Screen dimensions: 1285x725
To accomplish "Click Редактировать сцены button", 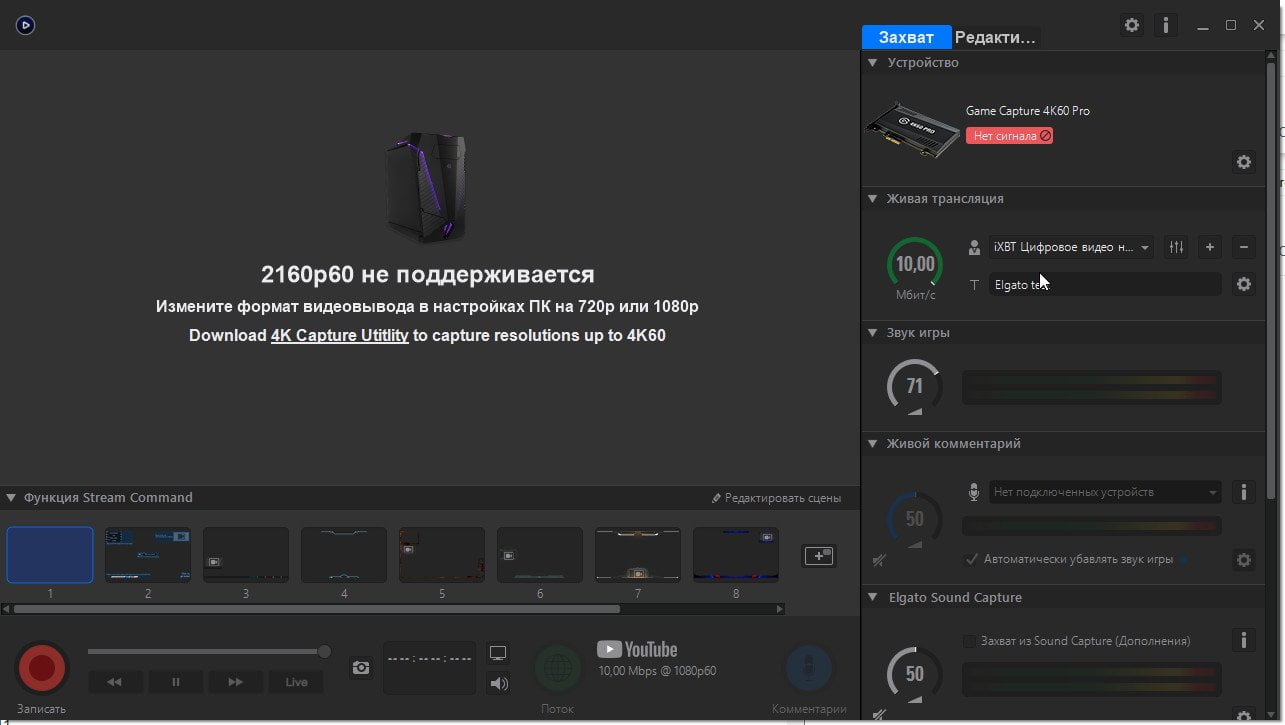I will click(776, 498).
